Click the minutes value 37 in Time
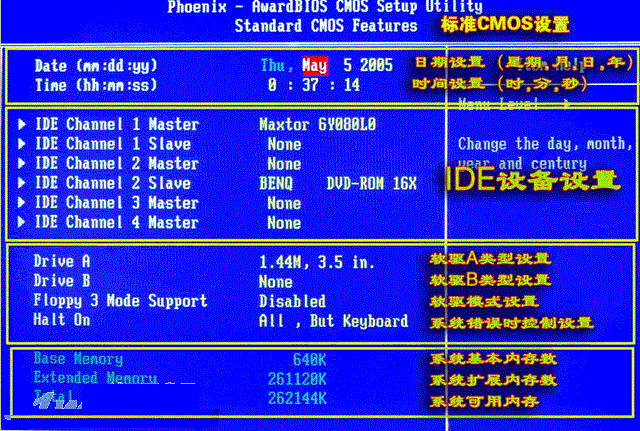The image size is (640, 431). click(315, 86)
